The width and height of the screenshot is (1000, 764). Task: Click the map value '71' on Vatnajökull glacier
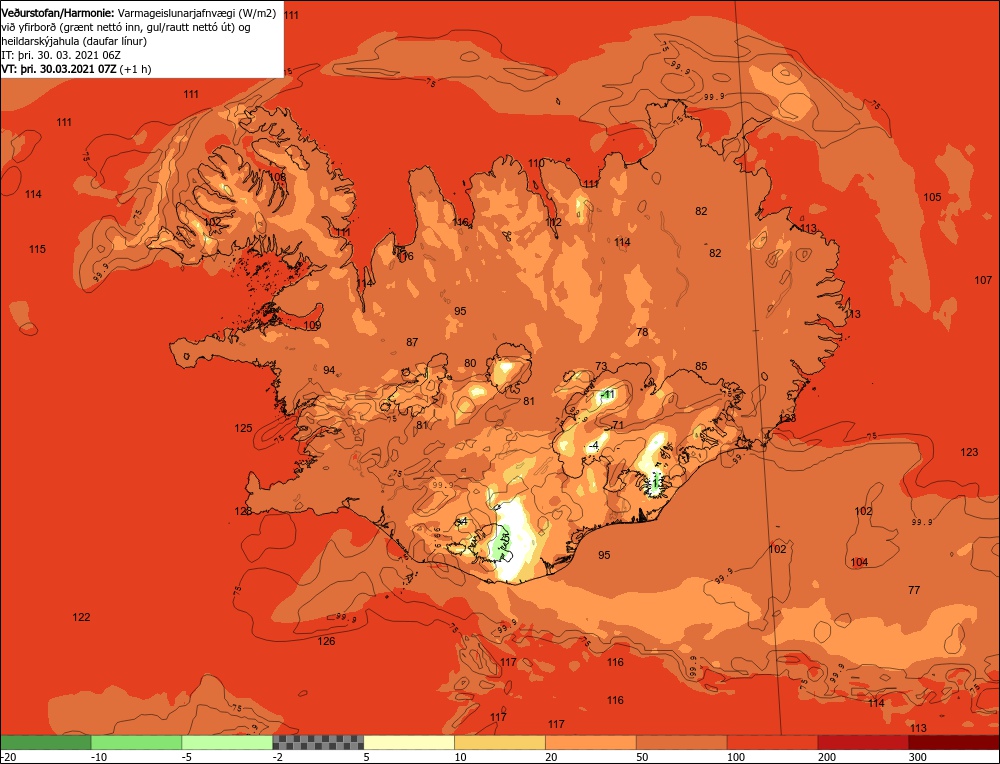click(617, 425)
